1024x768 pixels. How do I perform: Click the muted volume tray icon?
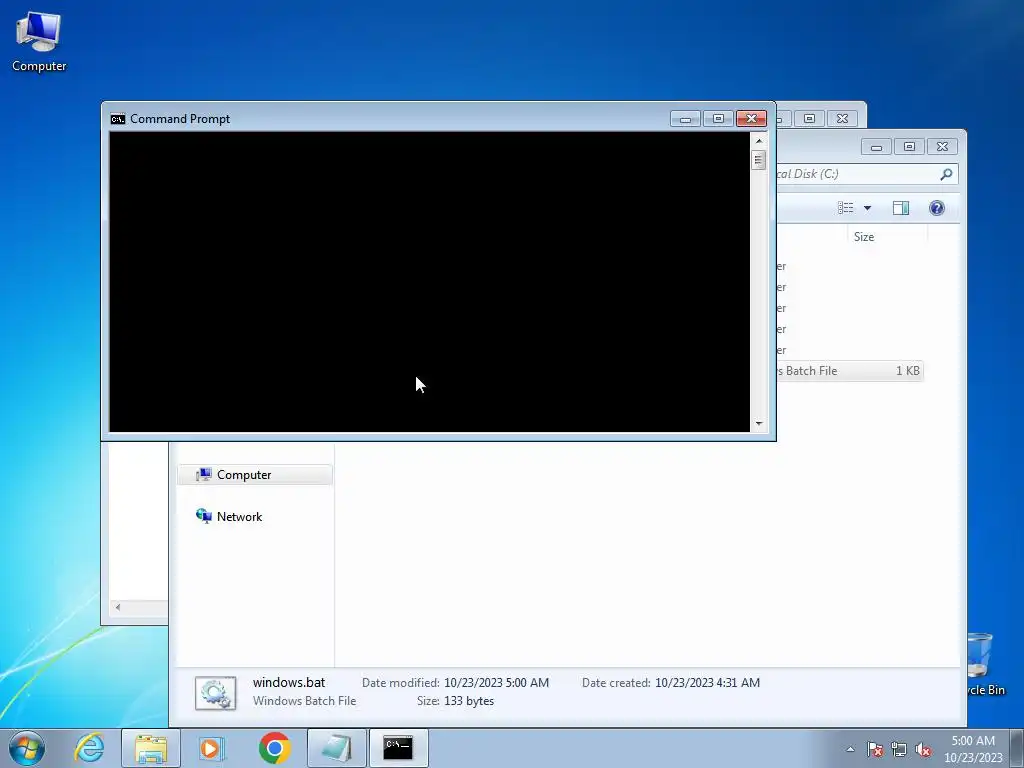tap(923, 749)
